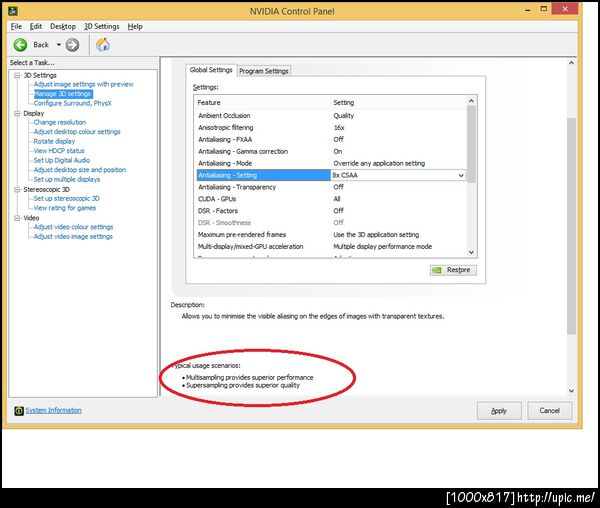Image resolution: width=600 pixels, height=508 pixels.
Task: Select Antialiasing - Gamma correction row
Action: [331, 151]
